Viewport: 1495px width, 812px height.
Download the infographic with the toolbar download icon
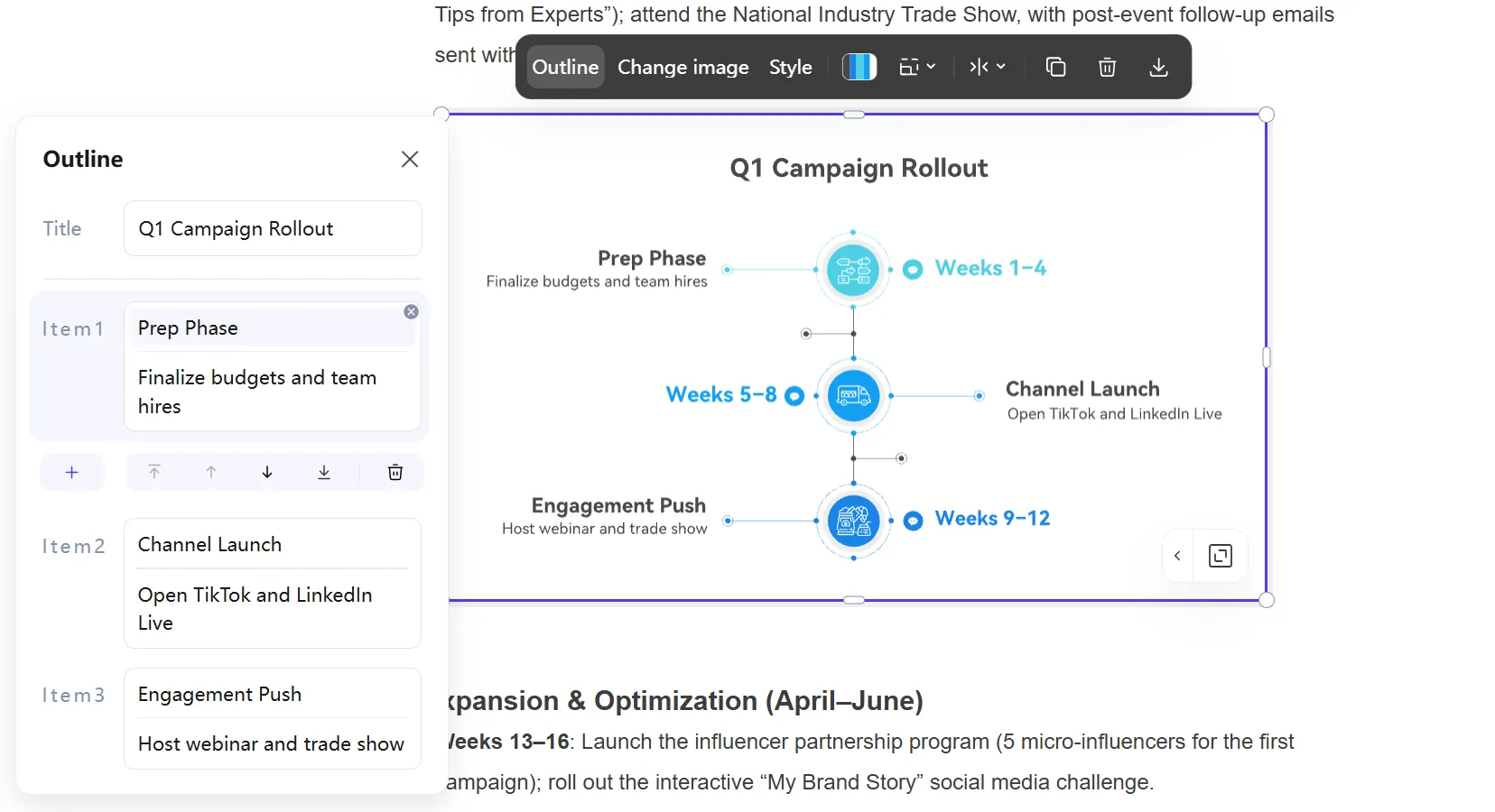point(1158,67)
